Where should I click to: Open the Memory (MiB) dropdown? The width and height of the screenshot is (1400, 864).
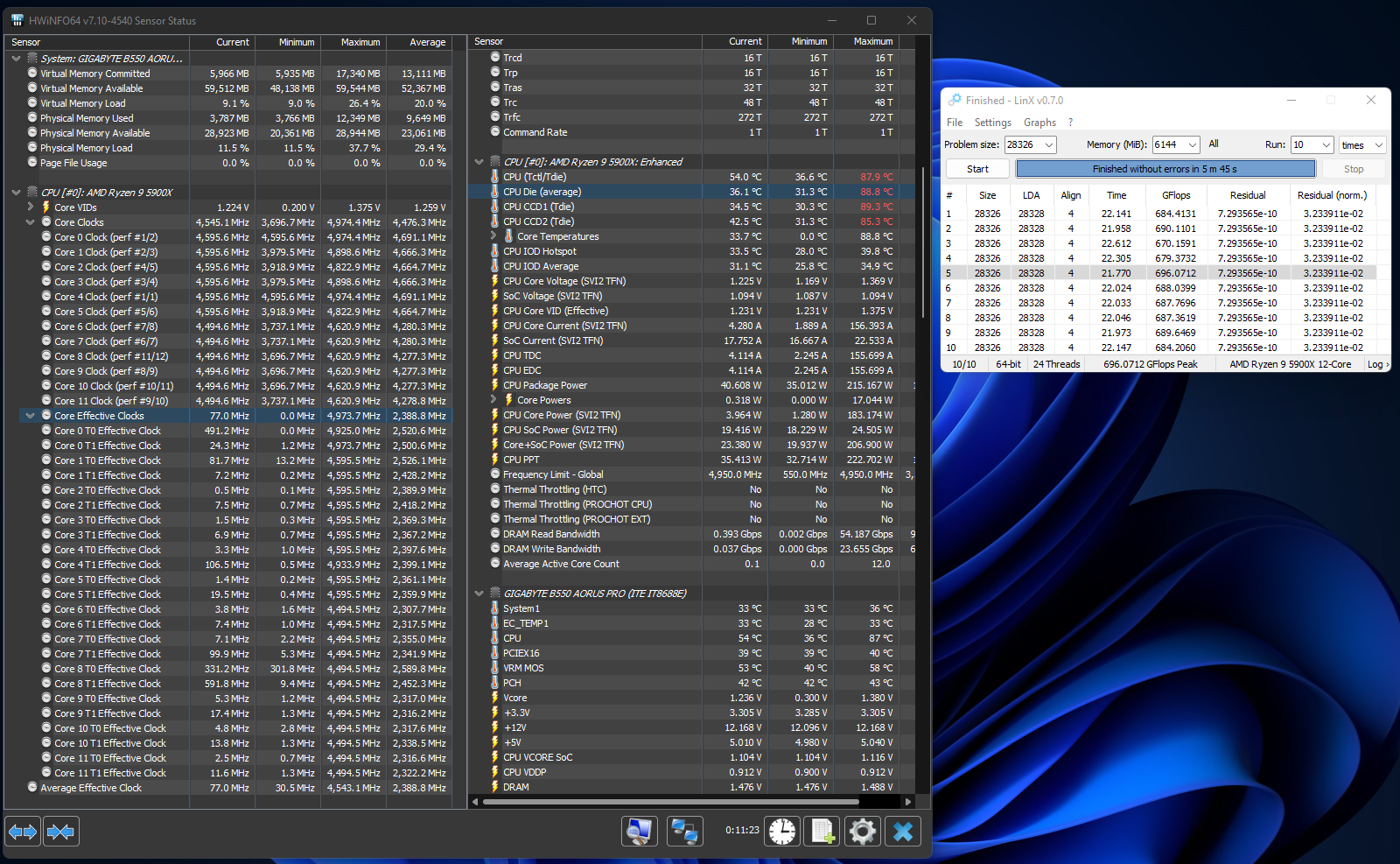click(1192, 145)
